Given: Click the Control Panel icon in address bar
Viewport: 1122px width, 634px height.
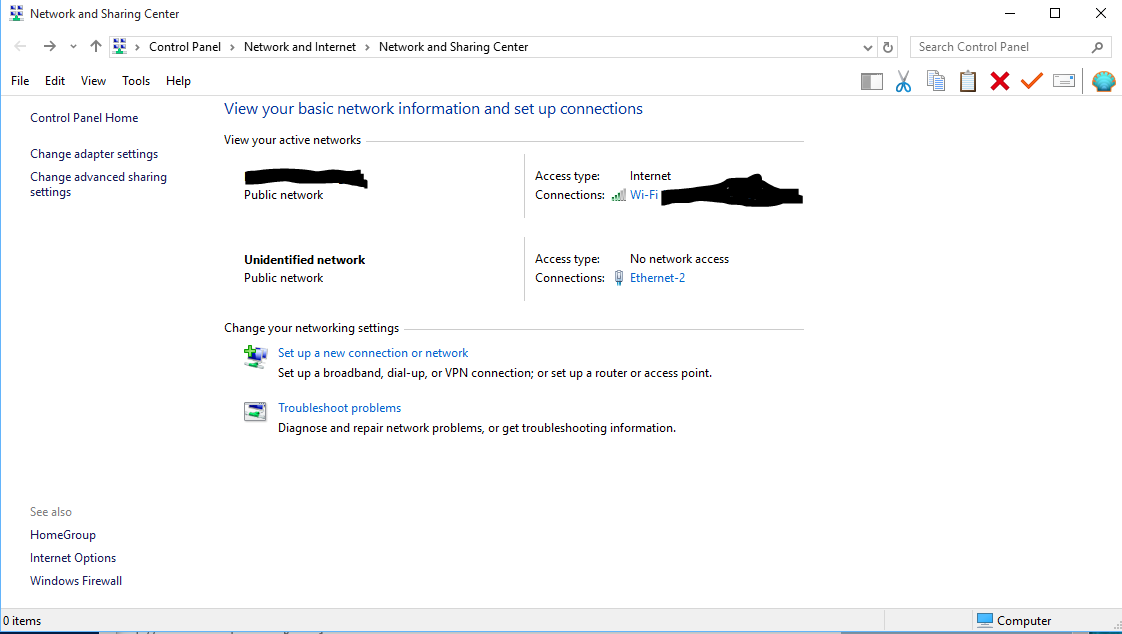Looking at the screenshot, I should [119, 47].
